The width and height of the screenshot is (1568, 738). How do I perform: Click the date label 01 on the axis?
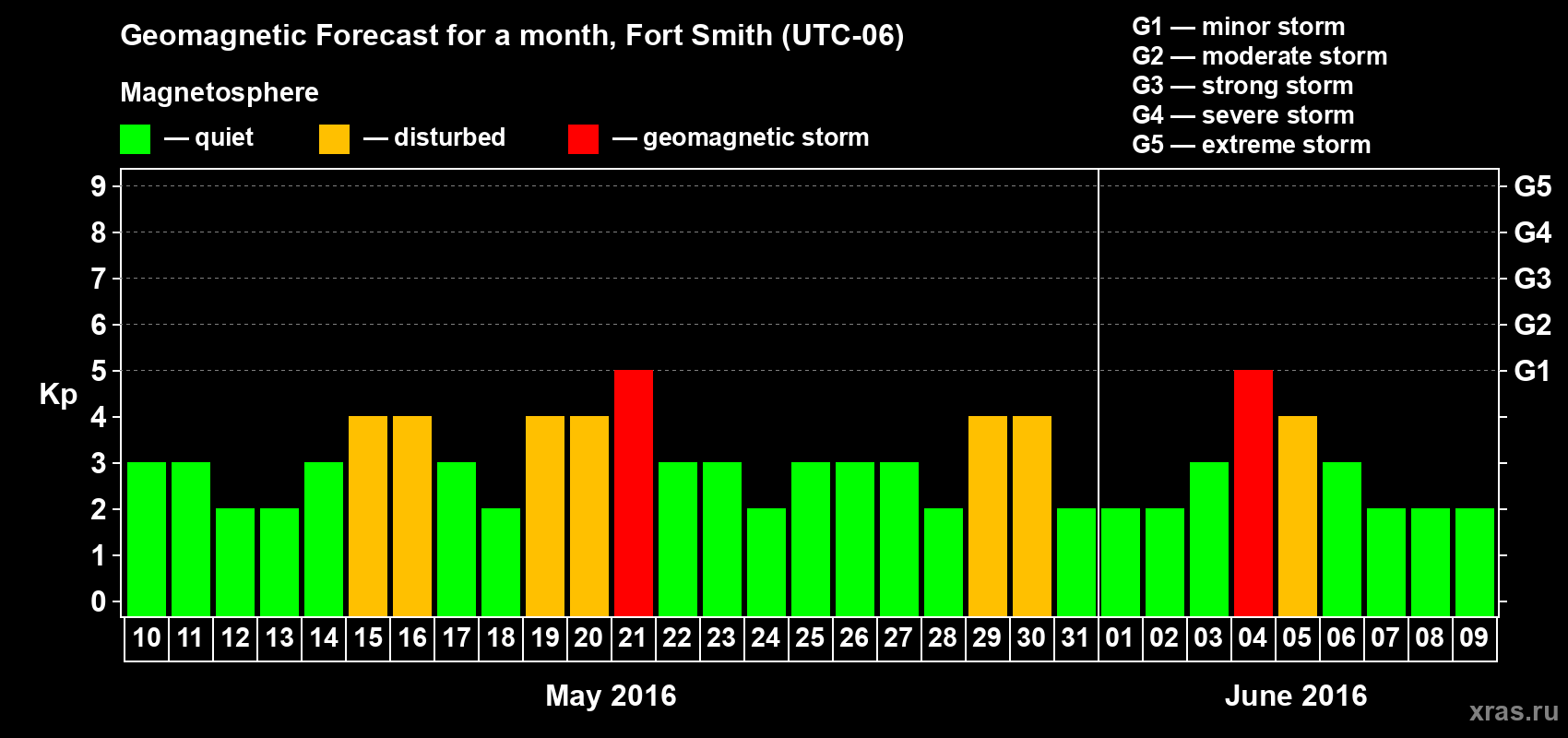coord(1120,638)
